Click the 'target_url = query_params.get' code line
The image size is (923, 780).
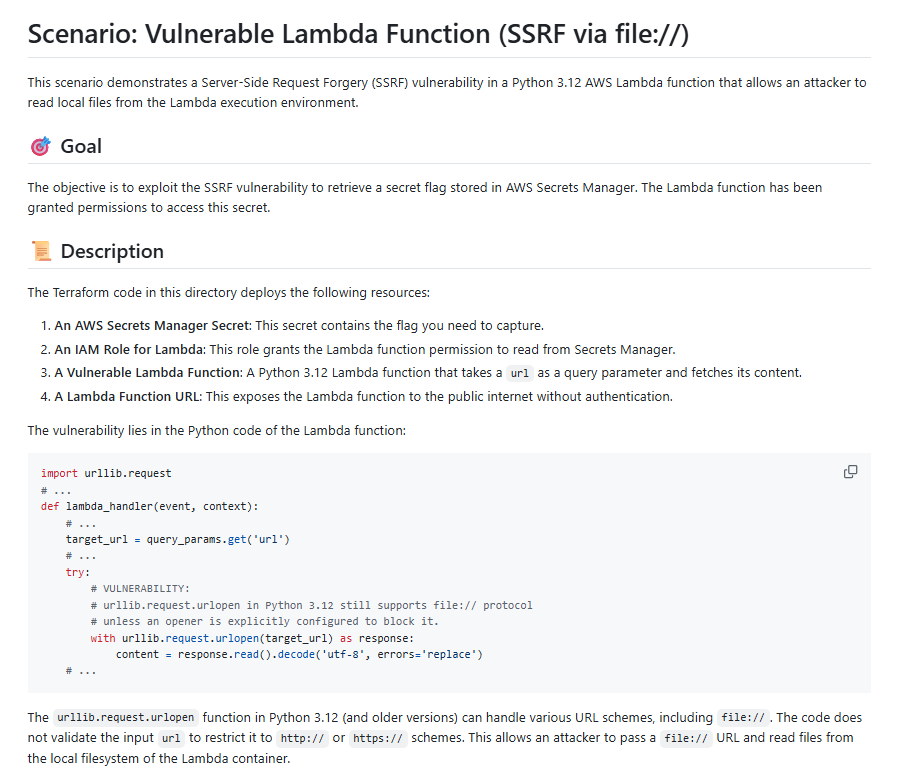[178, 539]
